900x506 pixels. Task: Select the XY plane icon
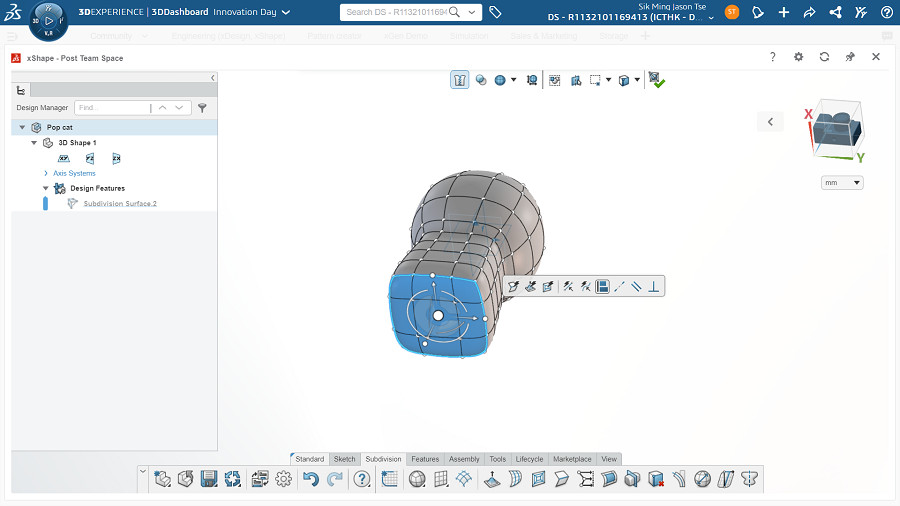coord(64,158)
